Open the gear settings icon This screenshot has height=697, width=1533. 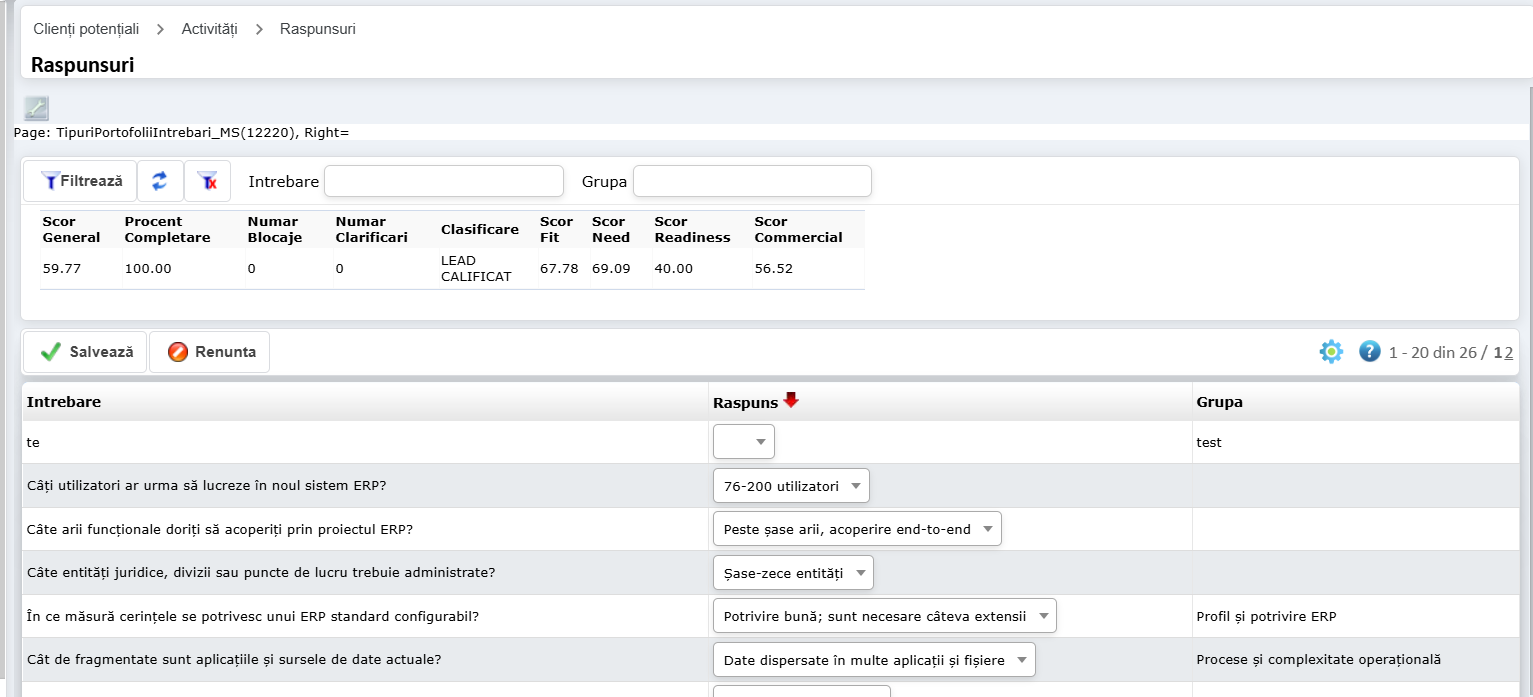tap(1331, 352)
